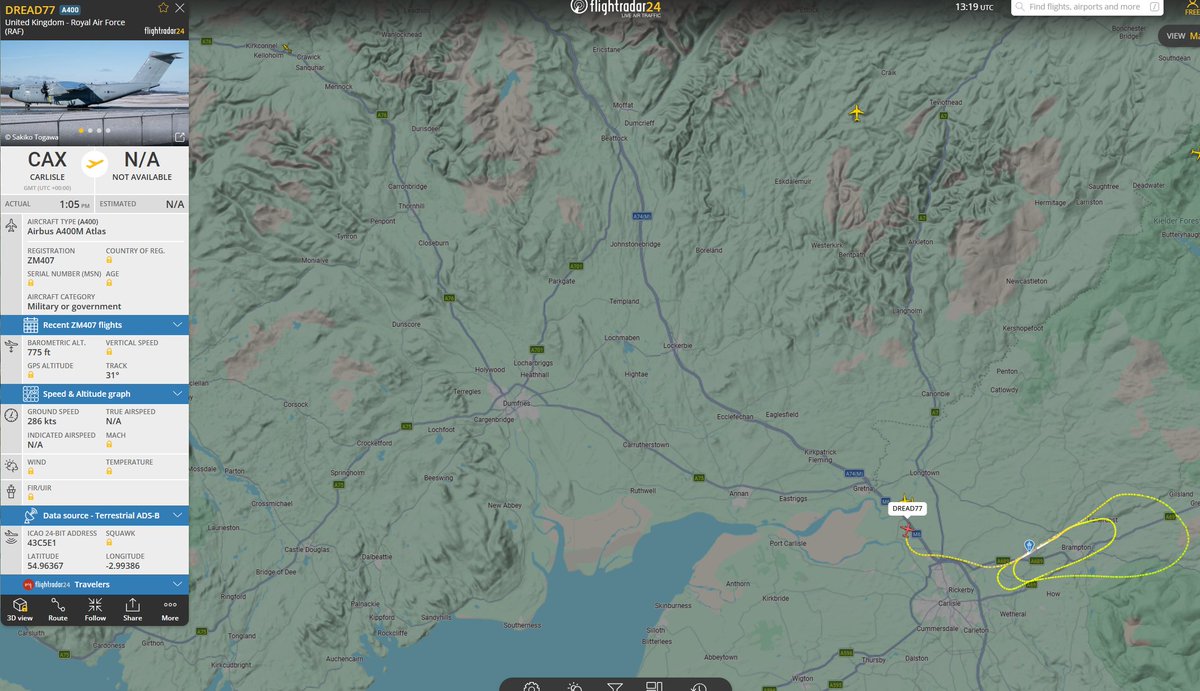Click the locked Mach padlock icon
1200x691 pixels.
click(x=109, y=444)
